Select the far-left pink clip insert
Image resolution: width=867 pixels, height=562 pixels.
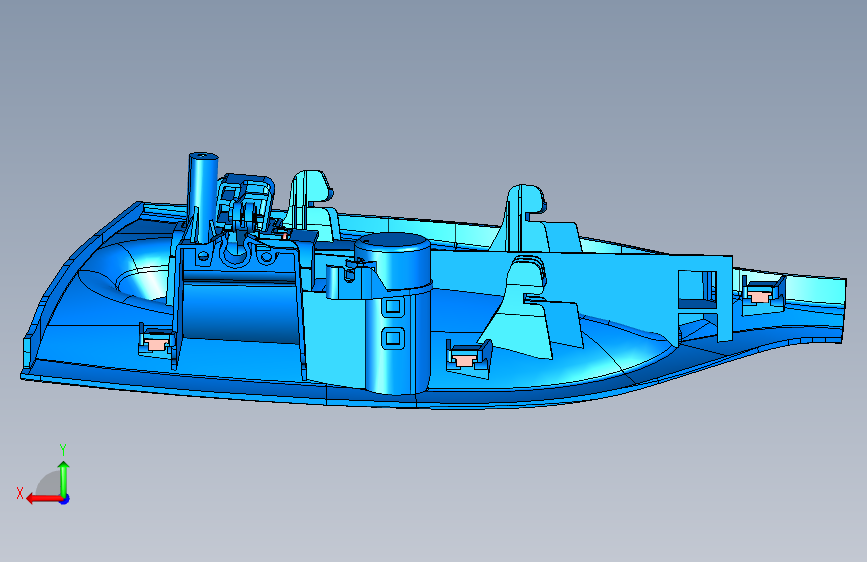[157, 343]
